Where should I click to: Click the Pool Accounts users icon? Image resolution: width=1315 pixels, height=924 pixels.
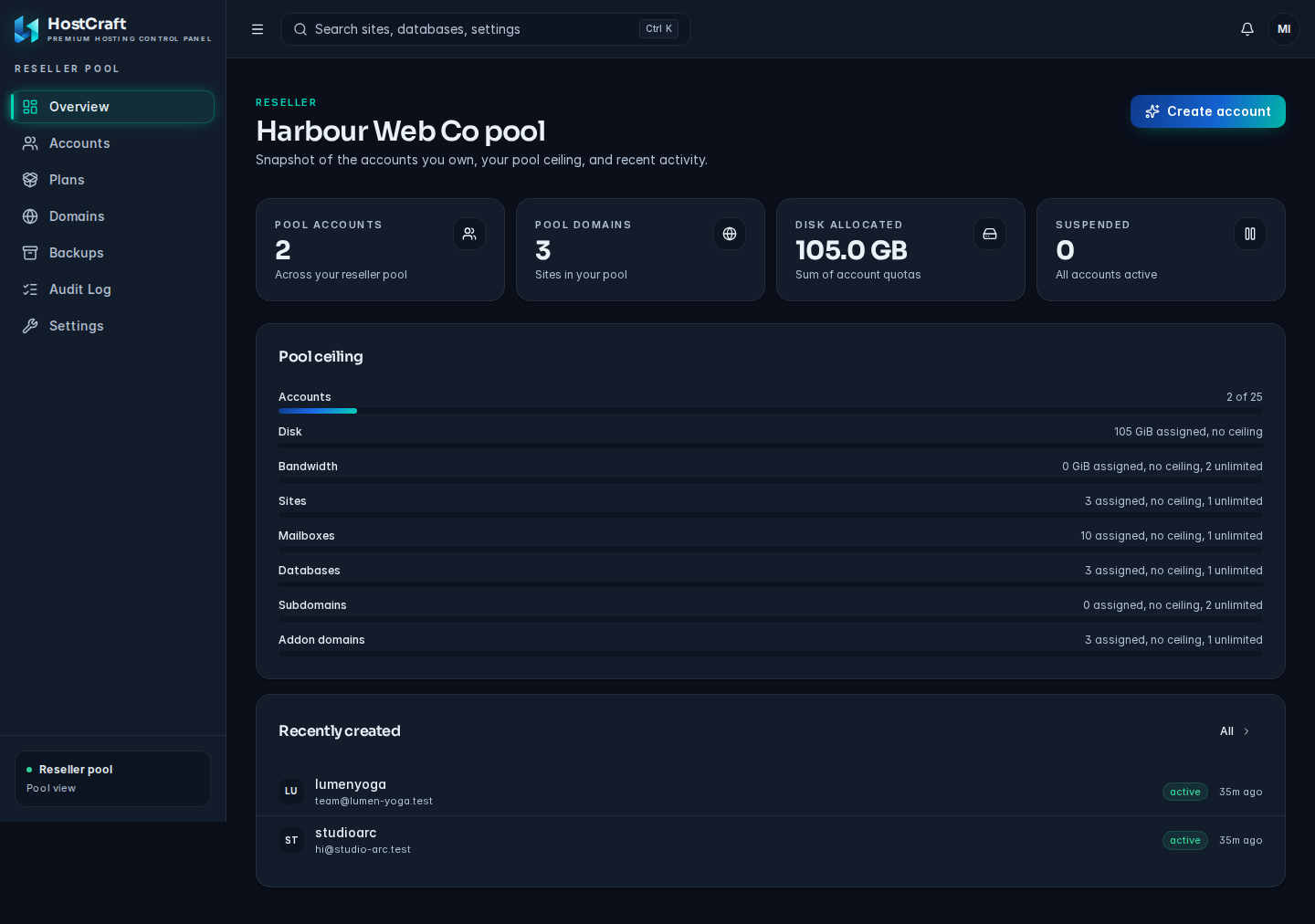[469, 234]
